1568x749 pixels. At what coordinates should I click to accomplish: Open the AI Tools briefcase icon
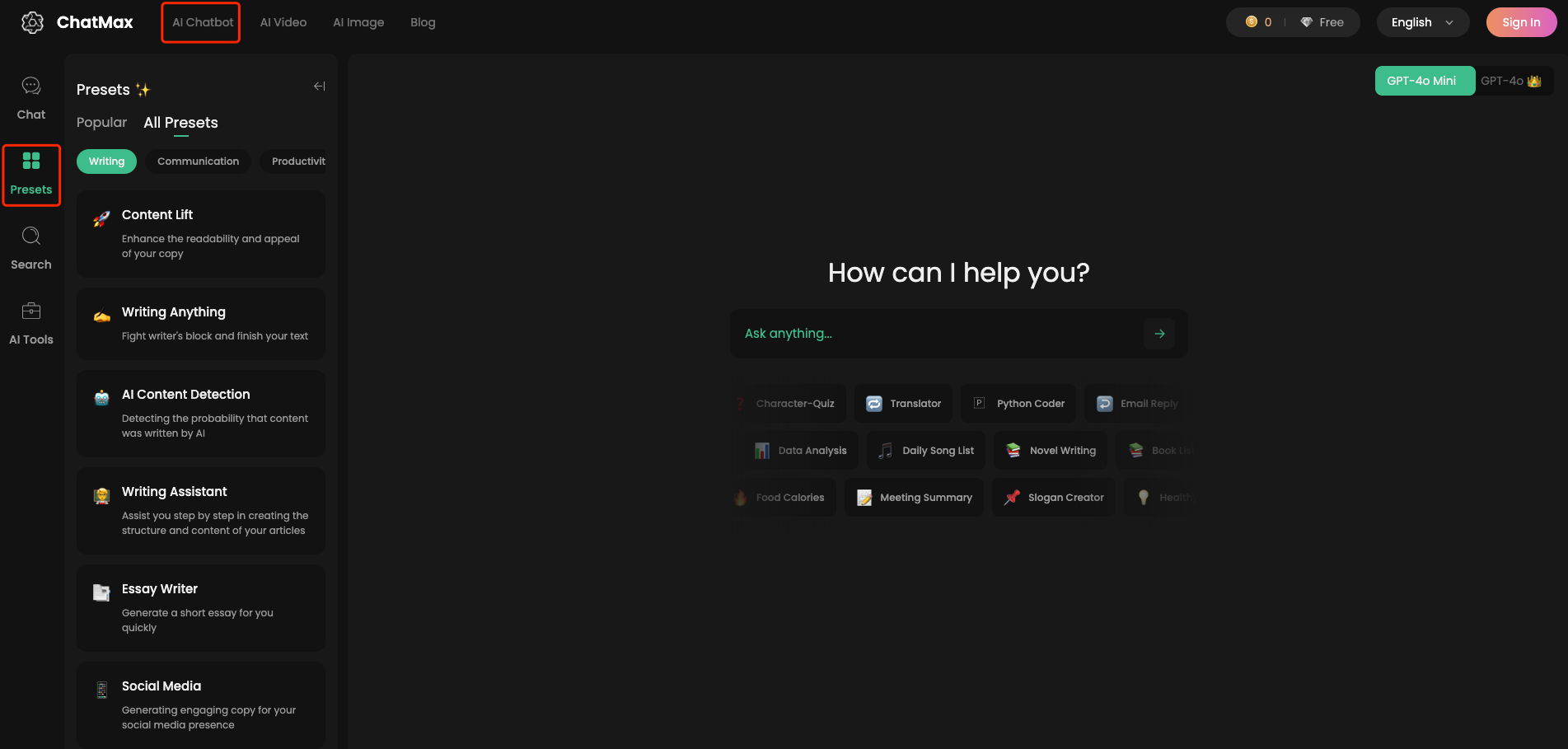(x=31, y=311)
